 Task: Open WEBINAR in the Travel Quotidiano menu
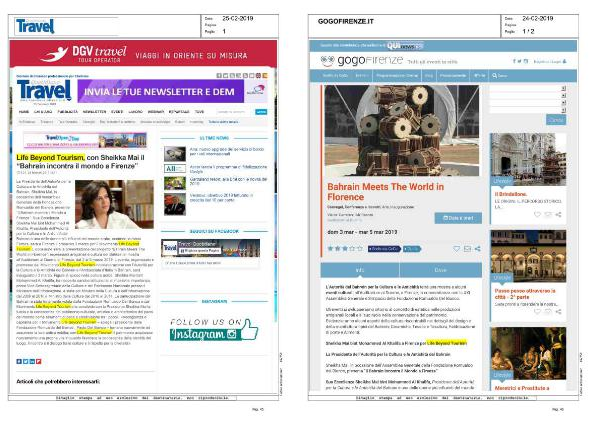point(156,112)
